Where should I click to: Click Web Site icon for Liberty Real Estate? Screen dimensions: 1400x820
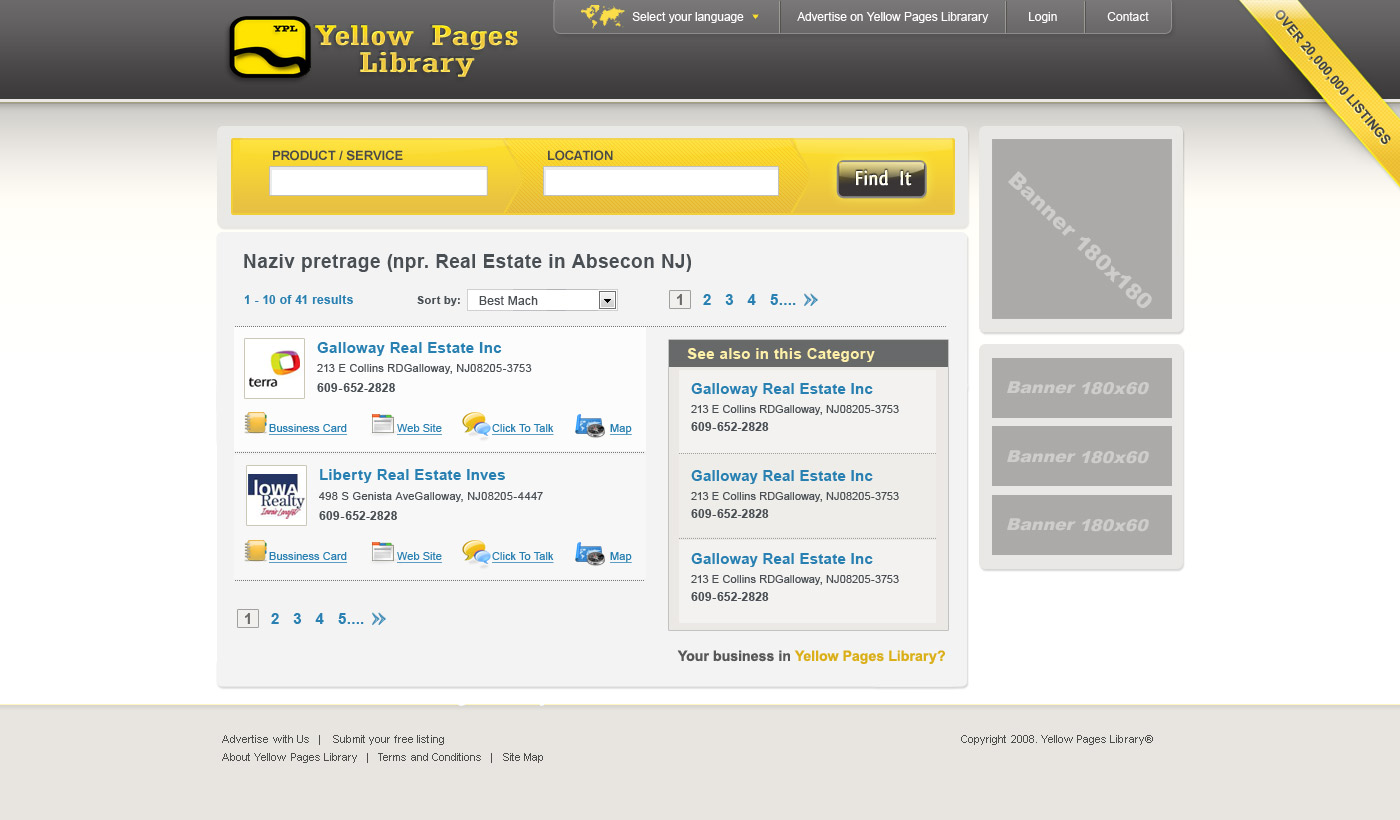click(x=382, y=552)
